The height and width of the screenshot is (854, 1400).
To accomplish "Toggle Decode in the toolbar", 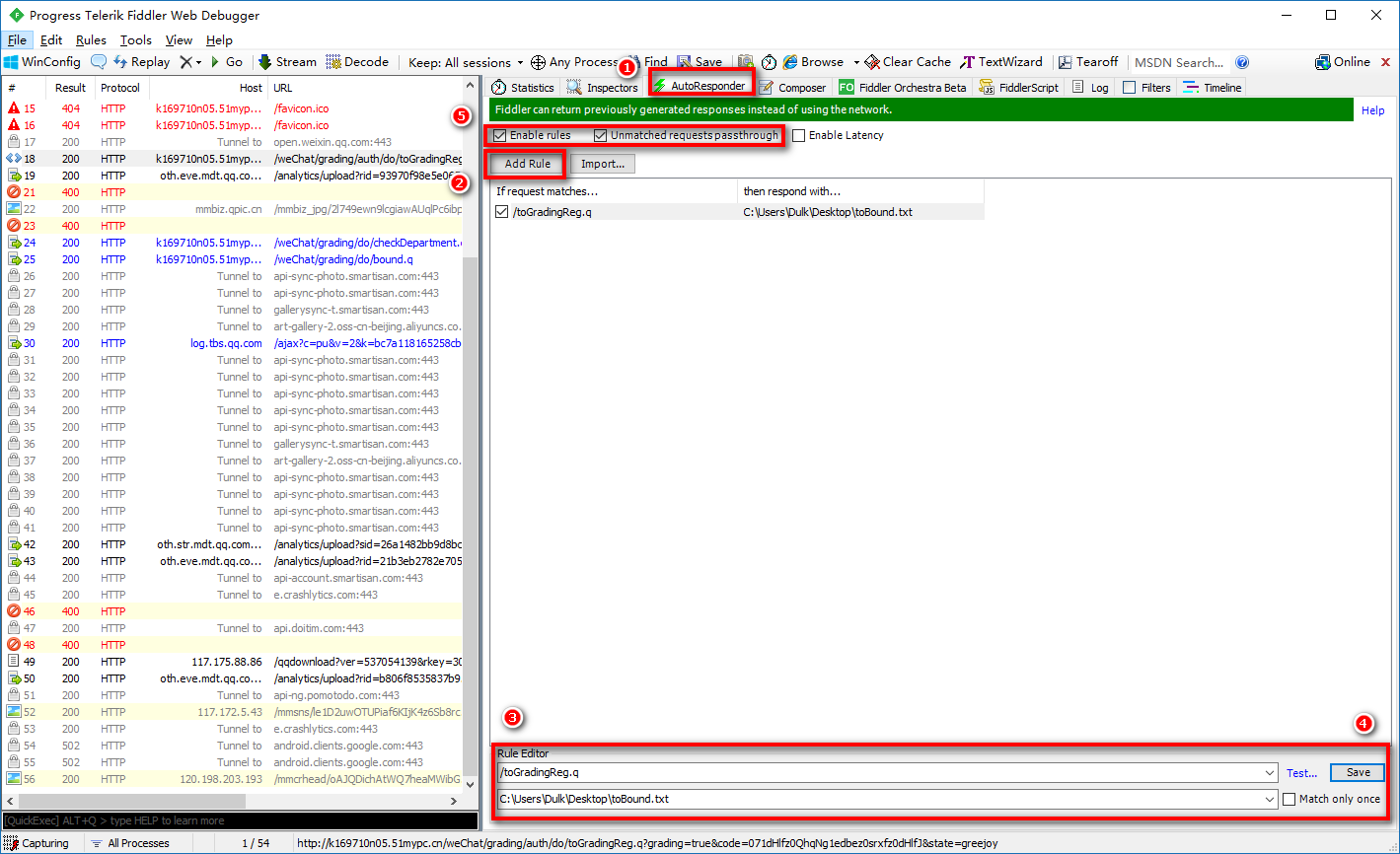I will [357, 62].
